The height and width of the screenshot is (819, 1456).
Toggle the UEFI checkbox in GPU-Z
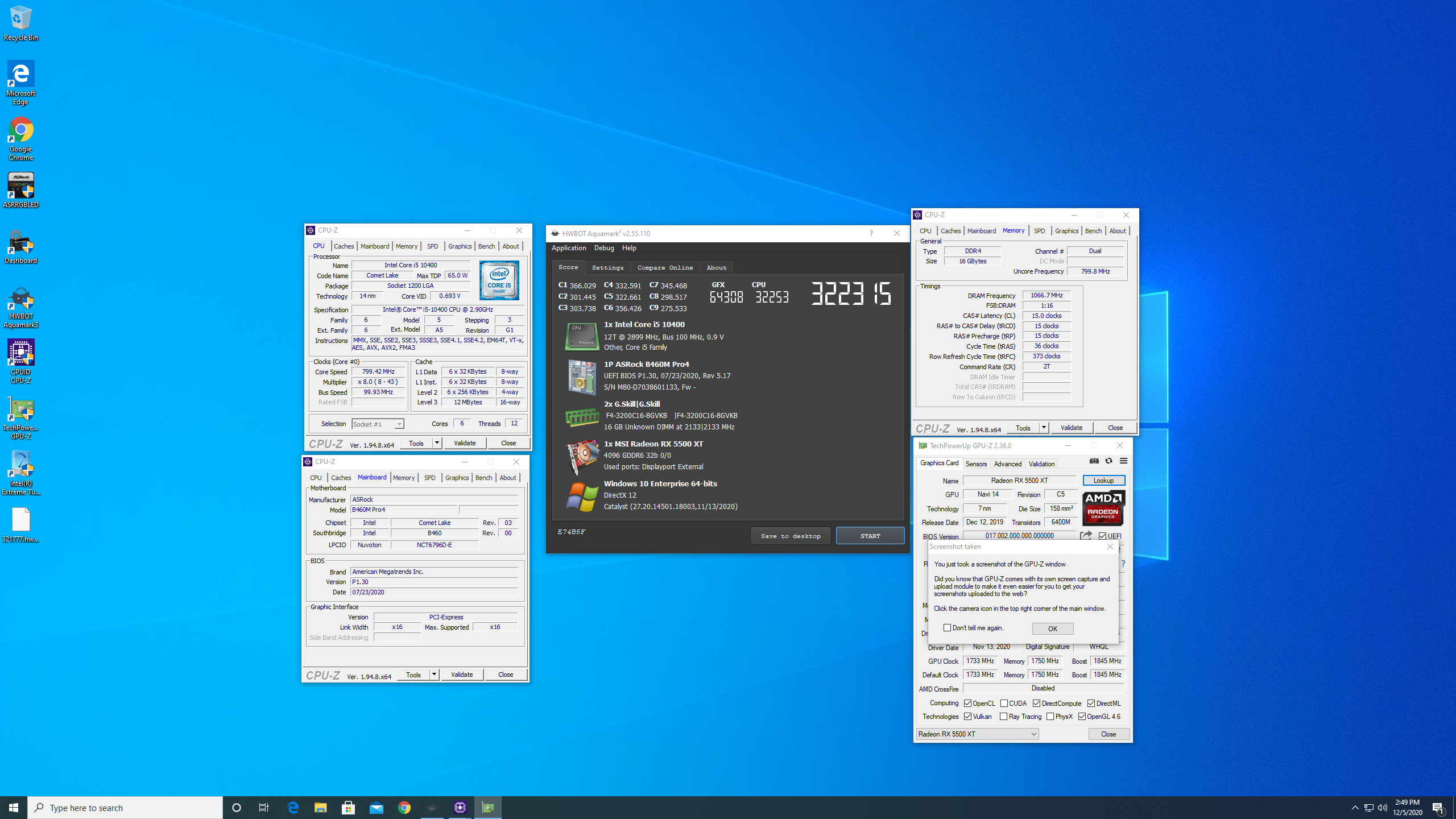click(x=1102, y=536)
